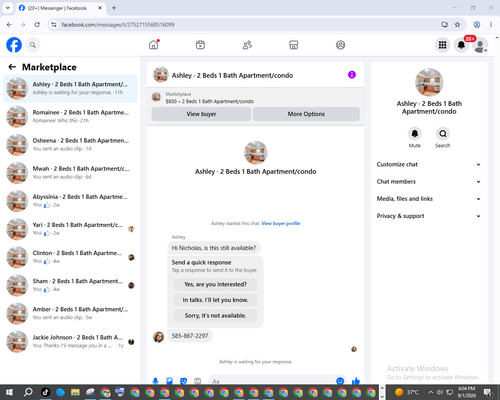Screen dimensions: 500x400
Task: Record a voice clip with the microphone icon
Action: [155, 381]
